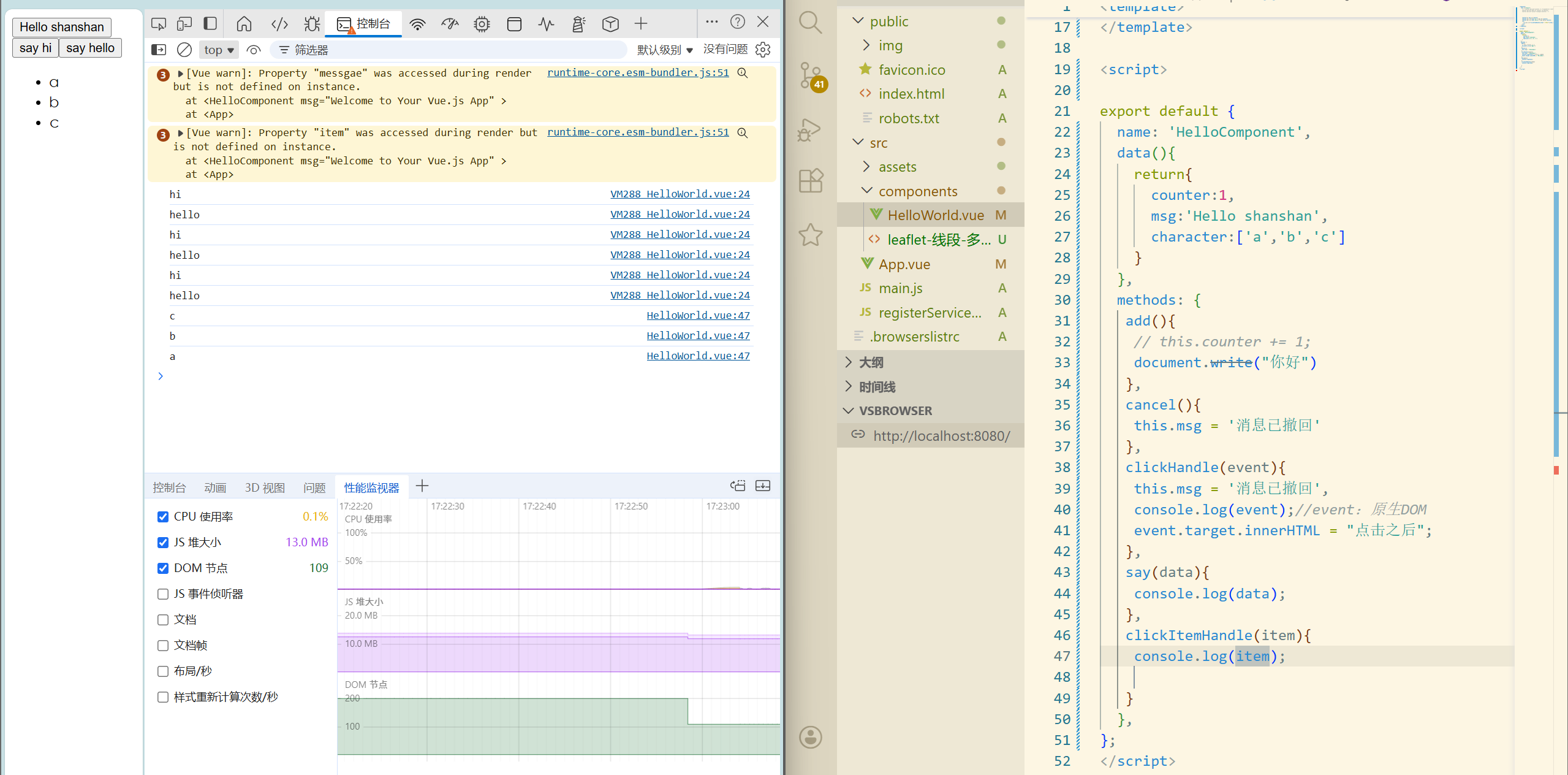Open the 默认级别 log level dropdown
Screen dimensions: 1568x775
664,50
